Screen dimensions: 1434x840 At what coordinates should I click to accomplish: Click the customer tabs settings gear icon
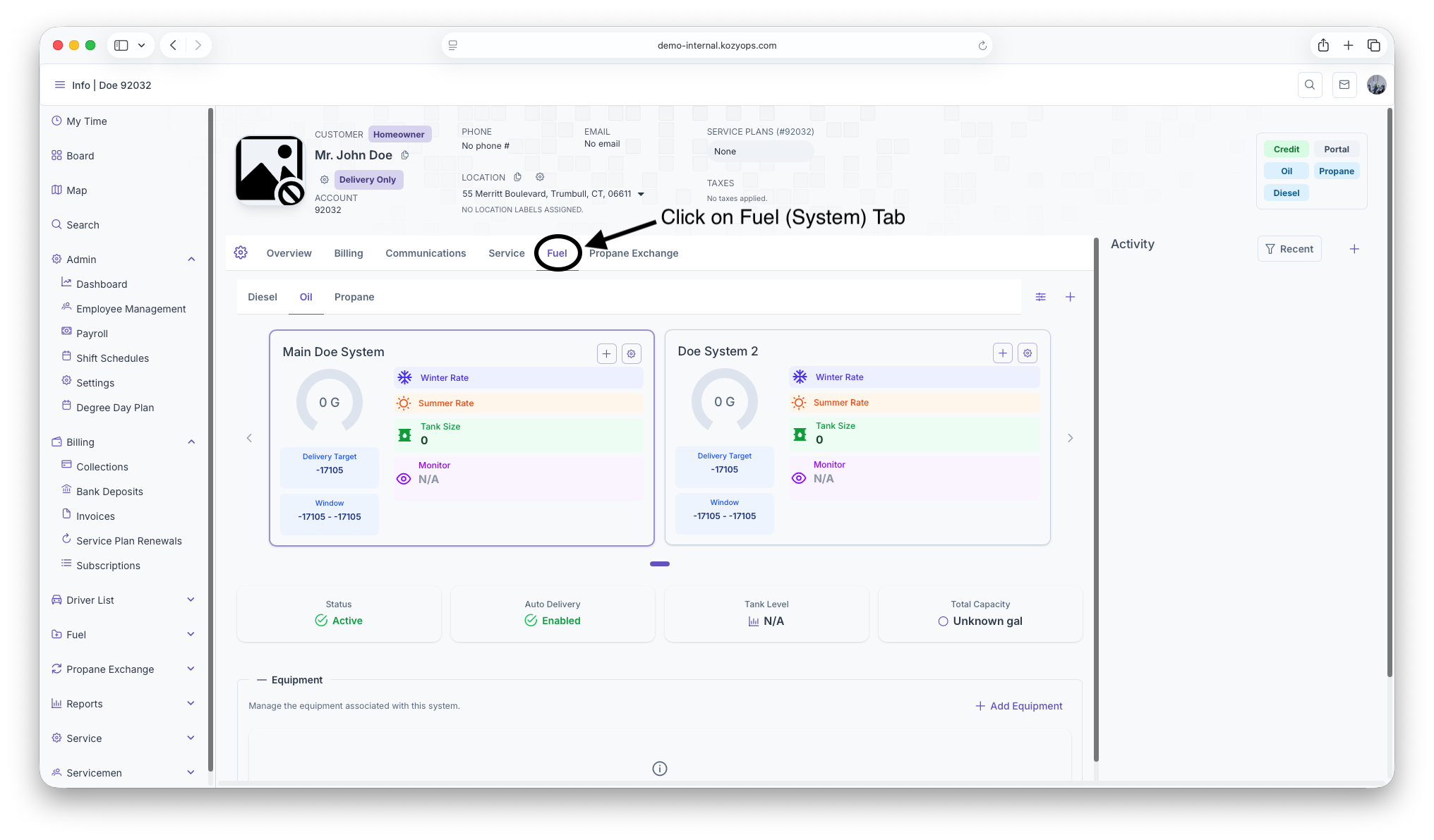241,252
